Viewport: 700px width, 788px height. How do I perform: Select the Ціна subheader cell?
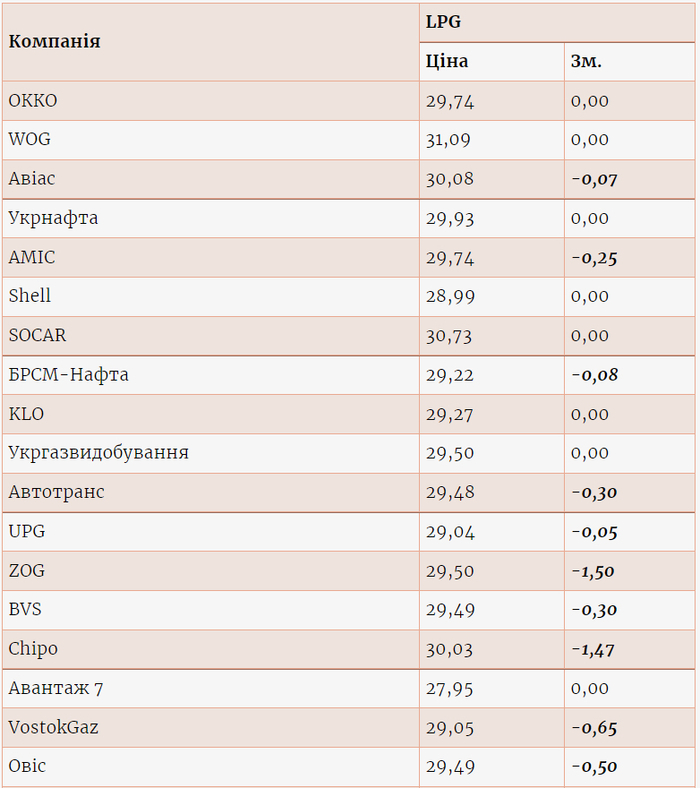pos(447,61)
